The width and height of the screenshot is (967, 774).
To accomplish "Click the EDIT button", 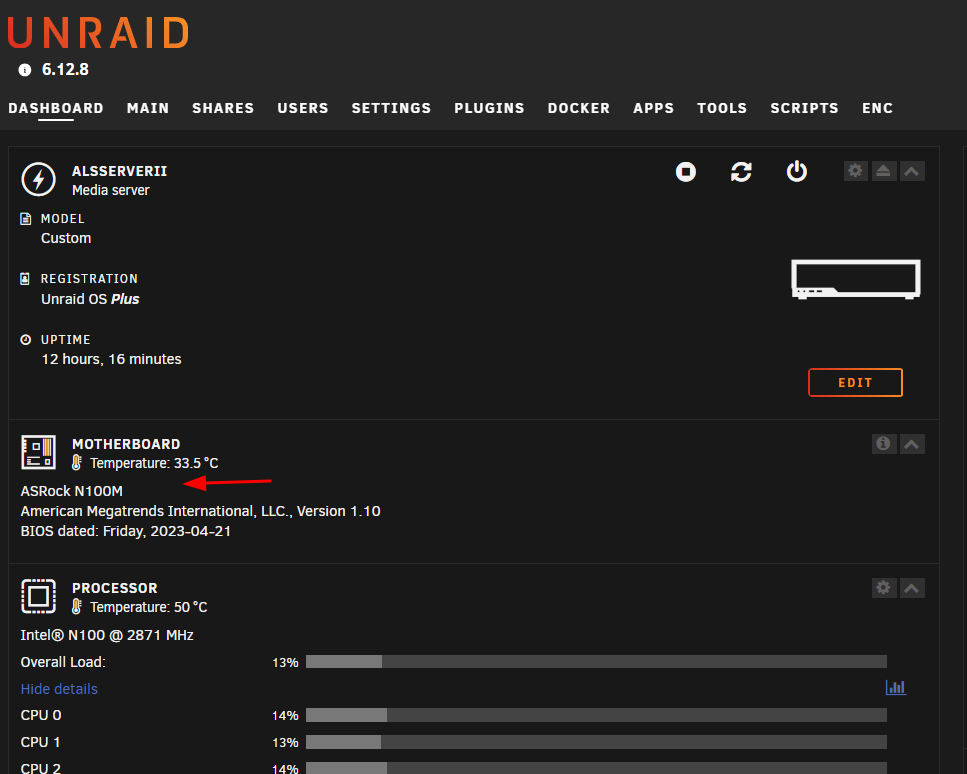I will 855,382.
